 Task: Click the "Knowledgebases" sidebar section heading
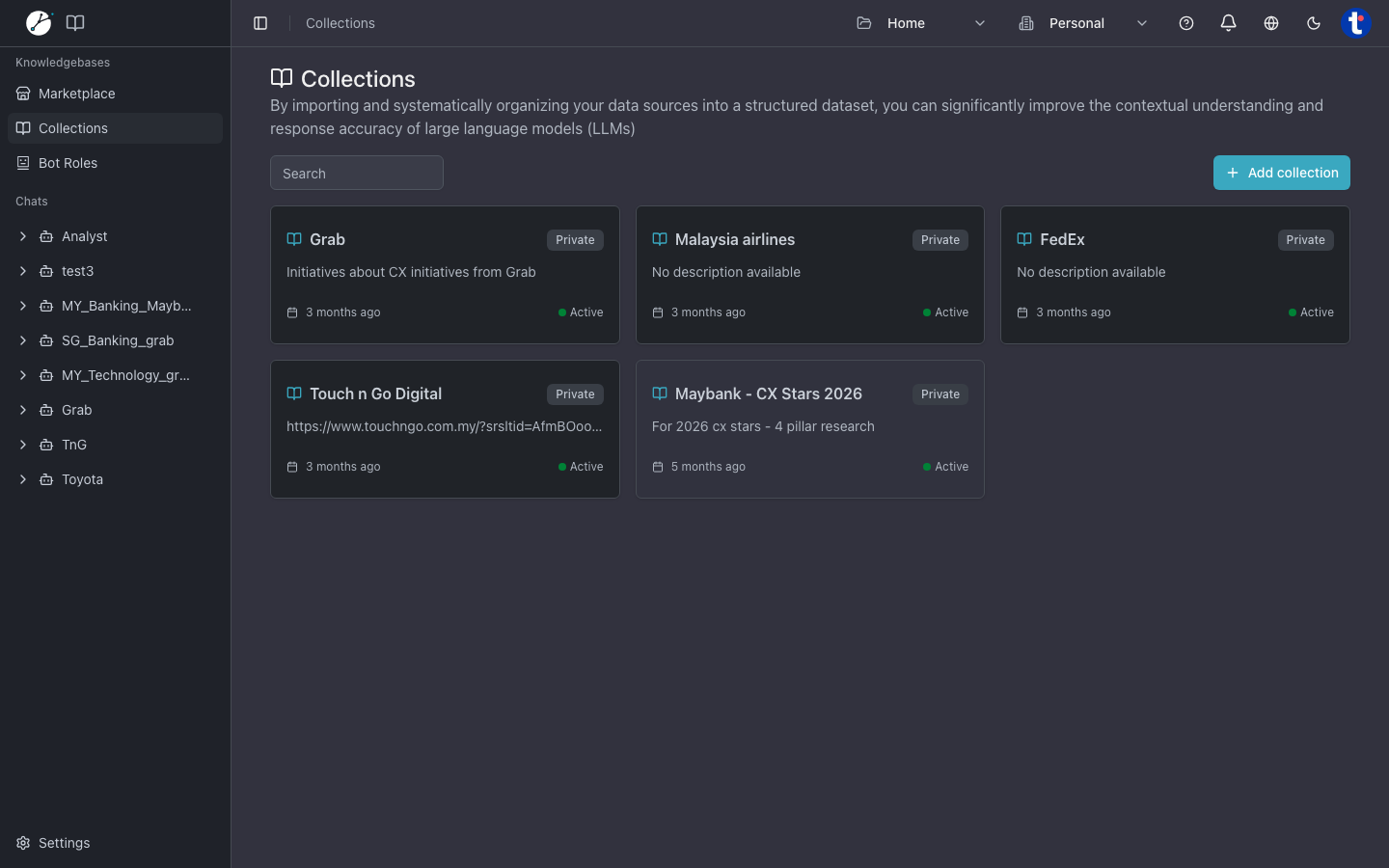[x=63, y=63]
